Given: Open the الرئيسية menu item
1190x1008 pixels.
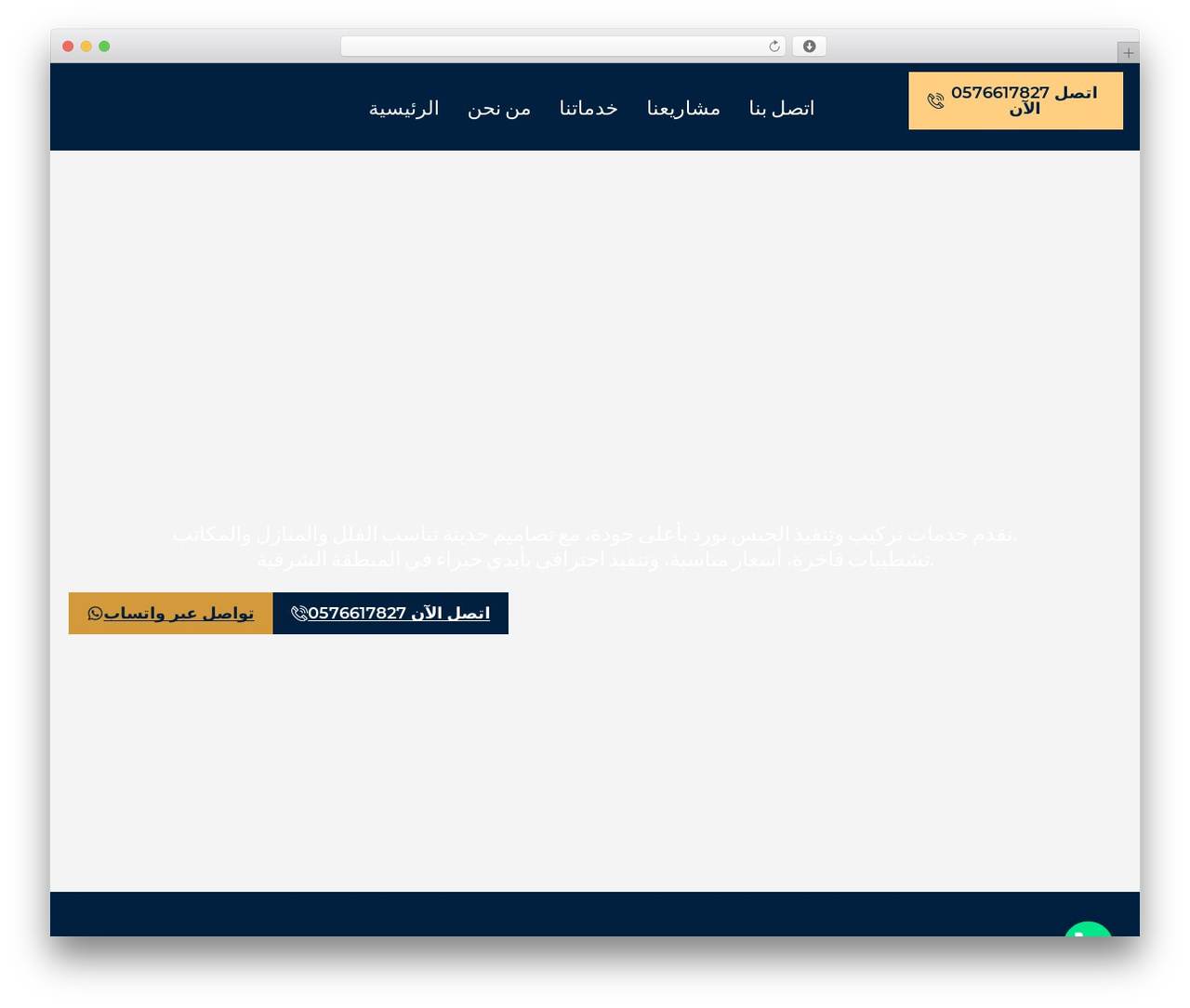Looking at the screenshot, I should click(403, 108).
